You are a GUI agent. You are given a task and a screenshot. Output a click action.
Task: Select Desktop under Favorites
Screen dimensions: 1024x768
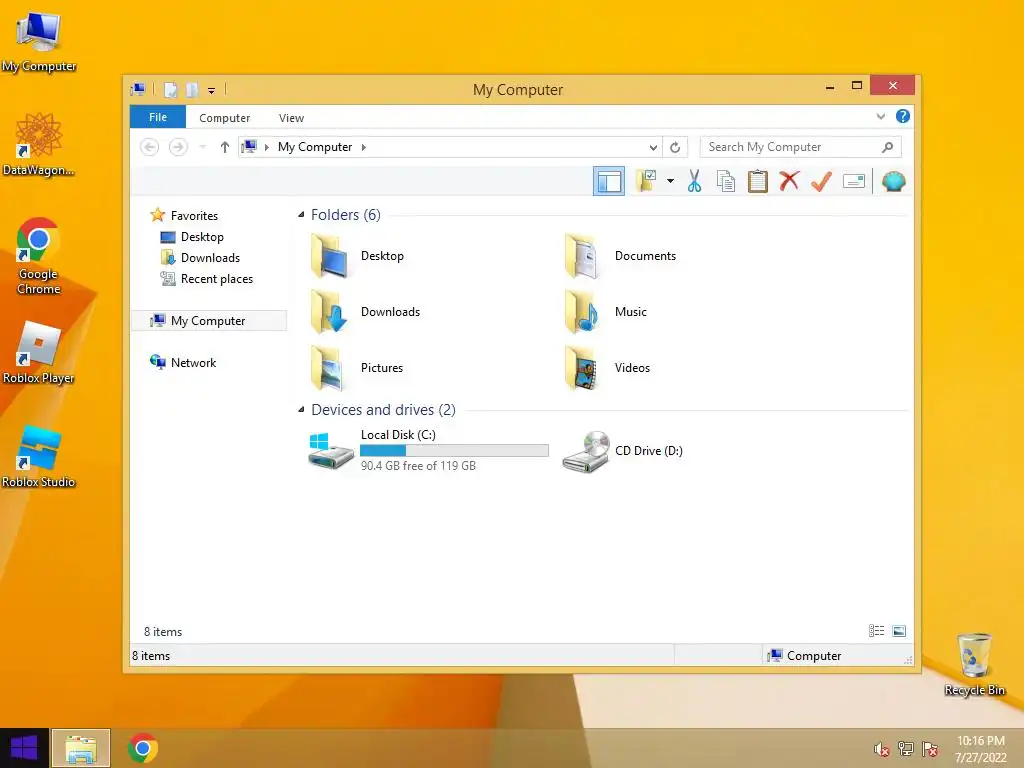(x=202, y=236)
